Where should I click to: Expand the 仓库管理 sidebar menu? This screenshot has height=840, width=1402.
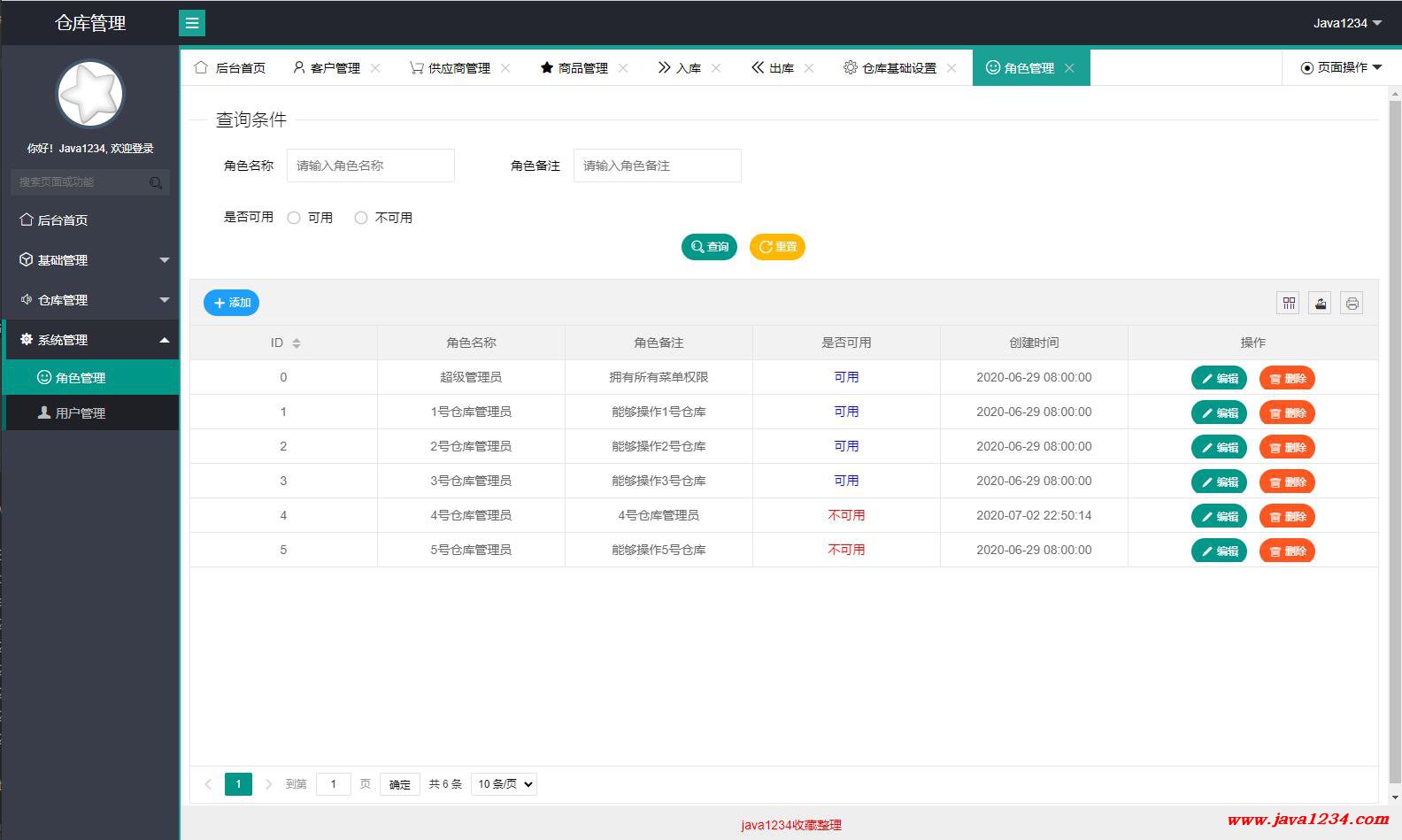click(91, 300)
